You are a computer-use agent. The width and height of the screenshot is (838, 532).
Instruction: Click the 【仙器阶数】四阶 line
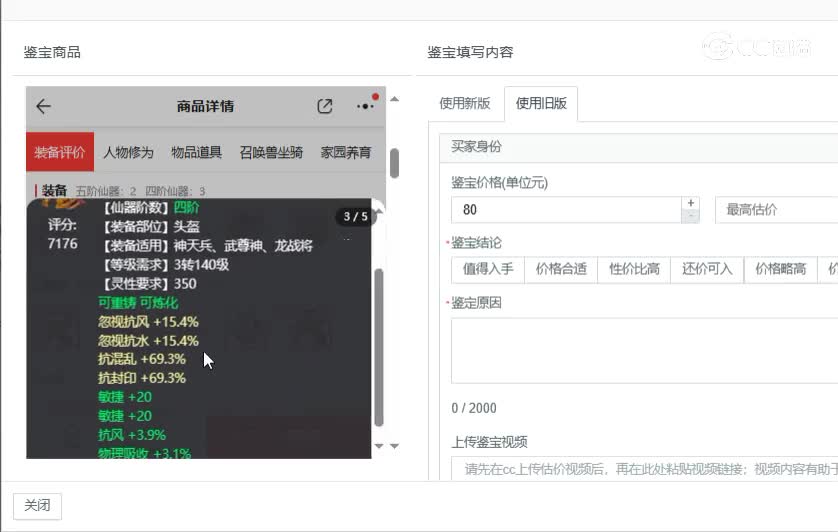click(150, 207)
